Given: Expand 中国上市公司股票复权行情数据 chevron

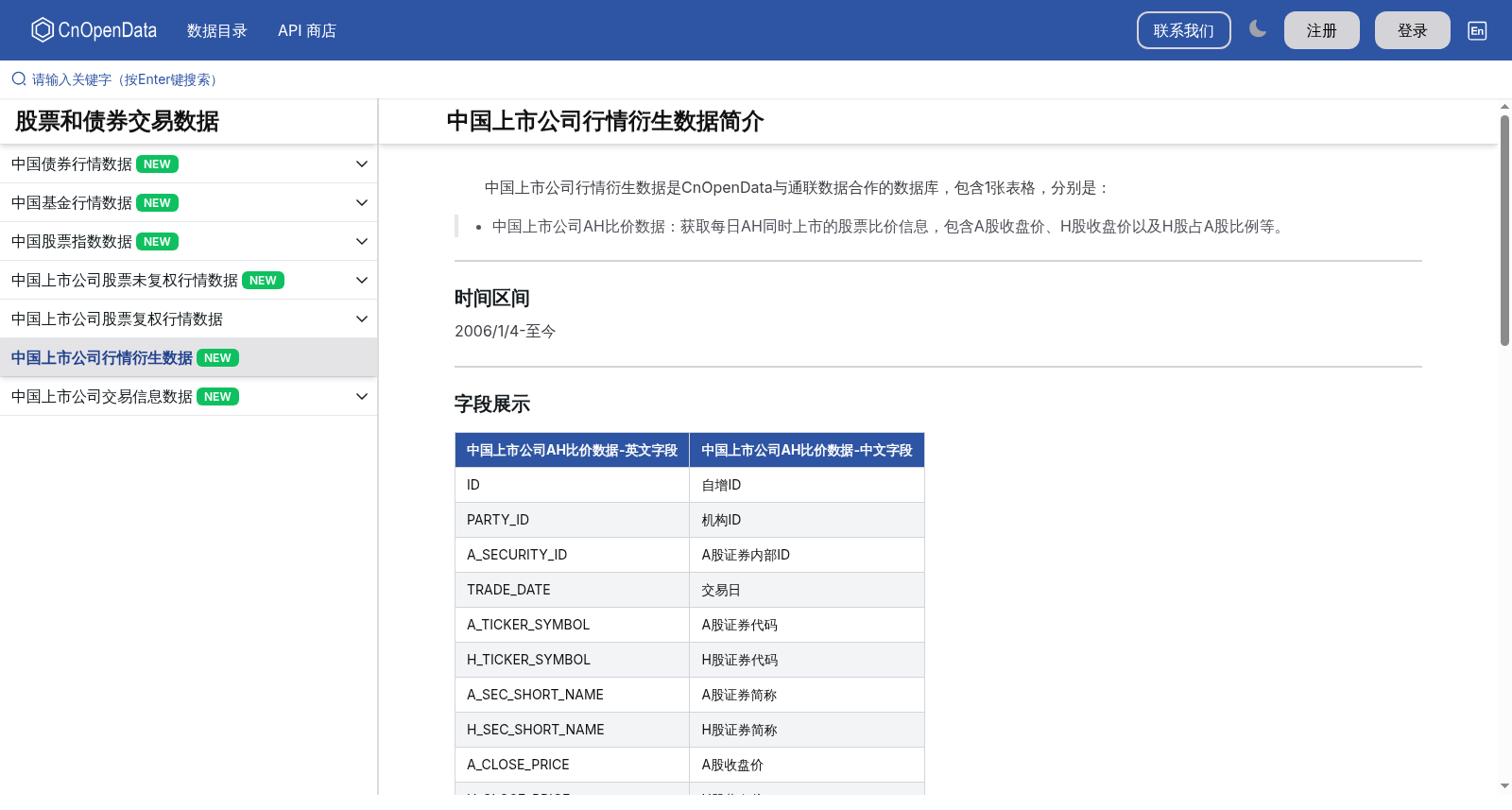Looking at the screenshot, I should pos(362,319).
